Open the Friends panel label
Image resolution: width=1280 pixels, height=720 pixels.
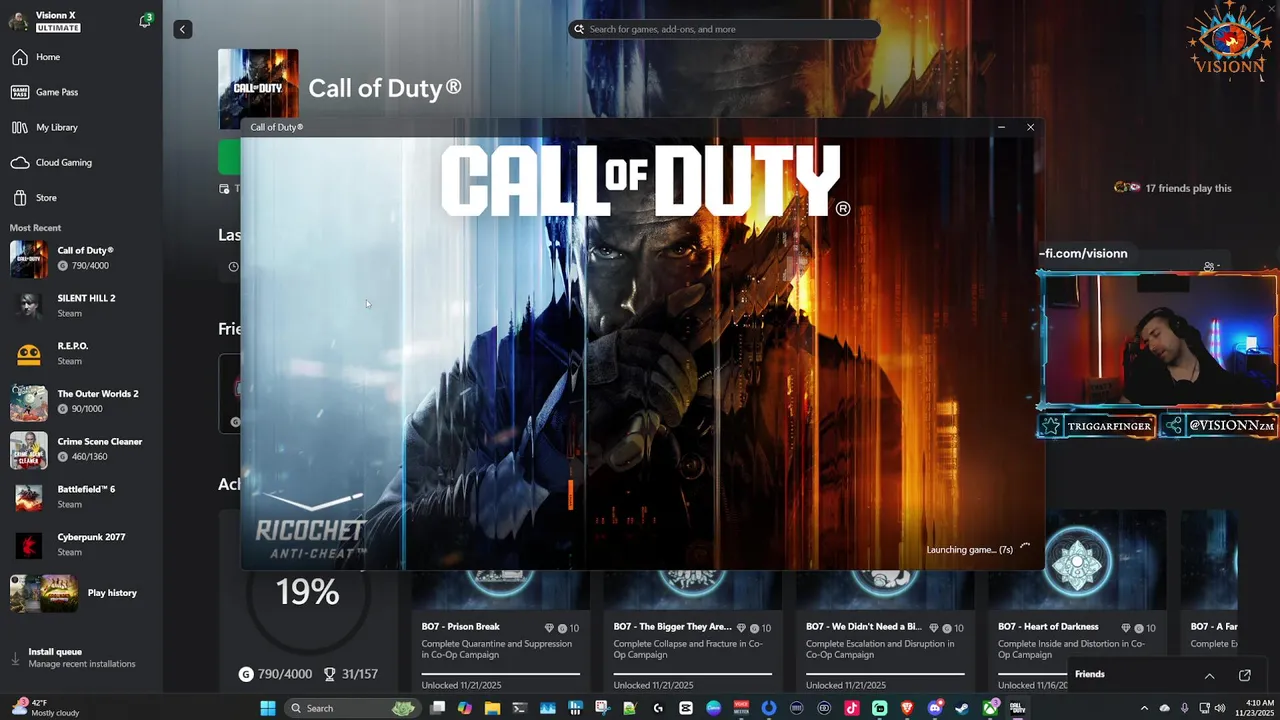(x=1090, y=674)
